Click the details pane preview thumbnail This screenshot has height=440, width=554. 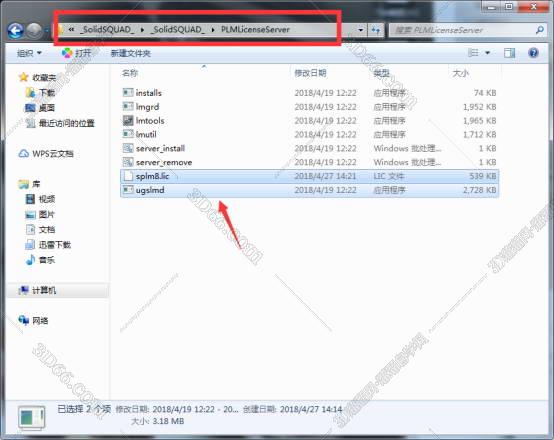pyautogui.click(x=32, y=417)
